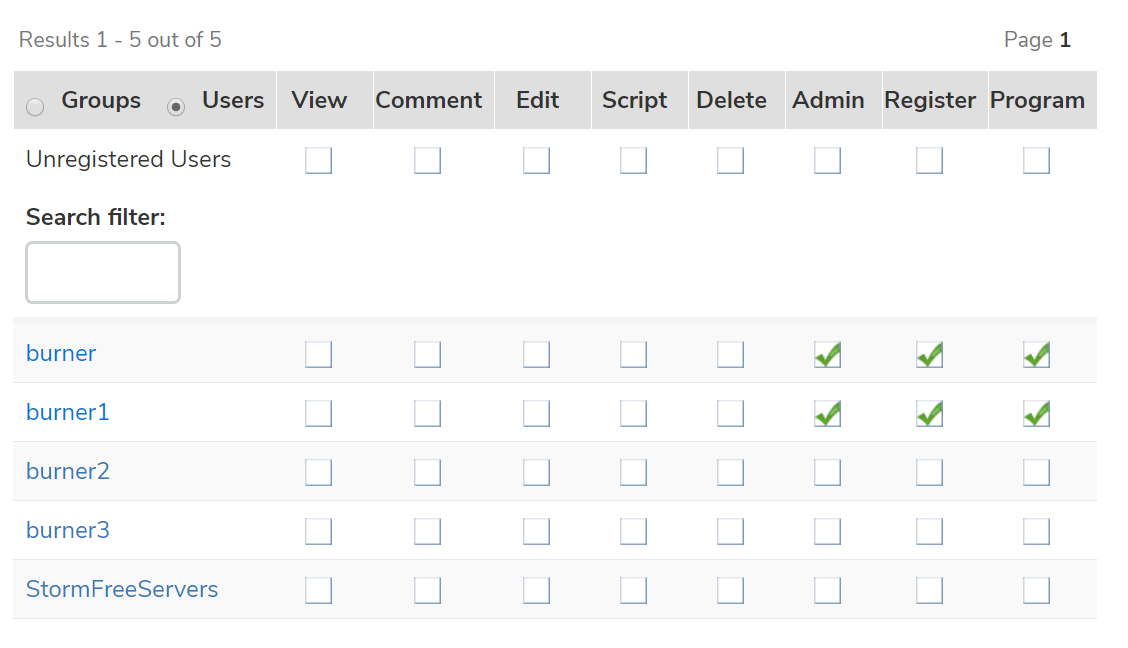Select the Groups radio button
The height and width of the screenshot is (648, 1128).
tap(35, 107)
